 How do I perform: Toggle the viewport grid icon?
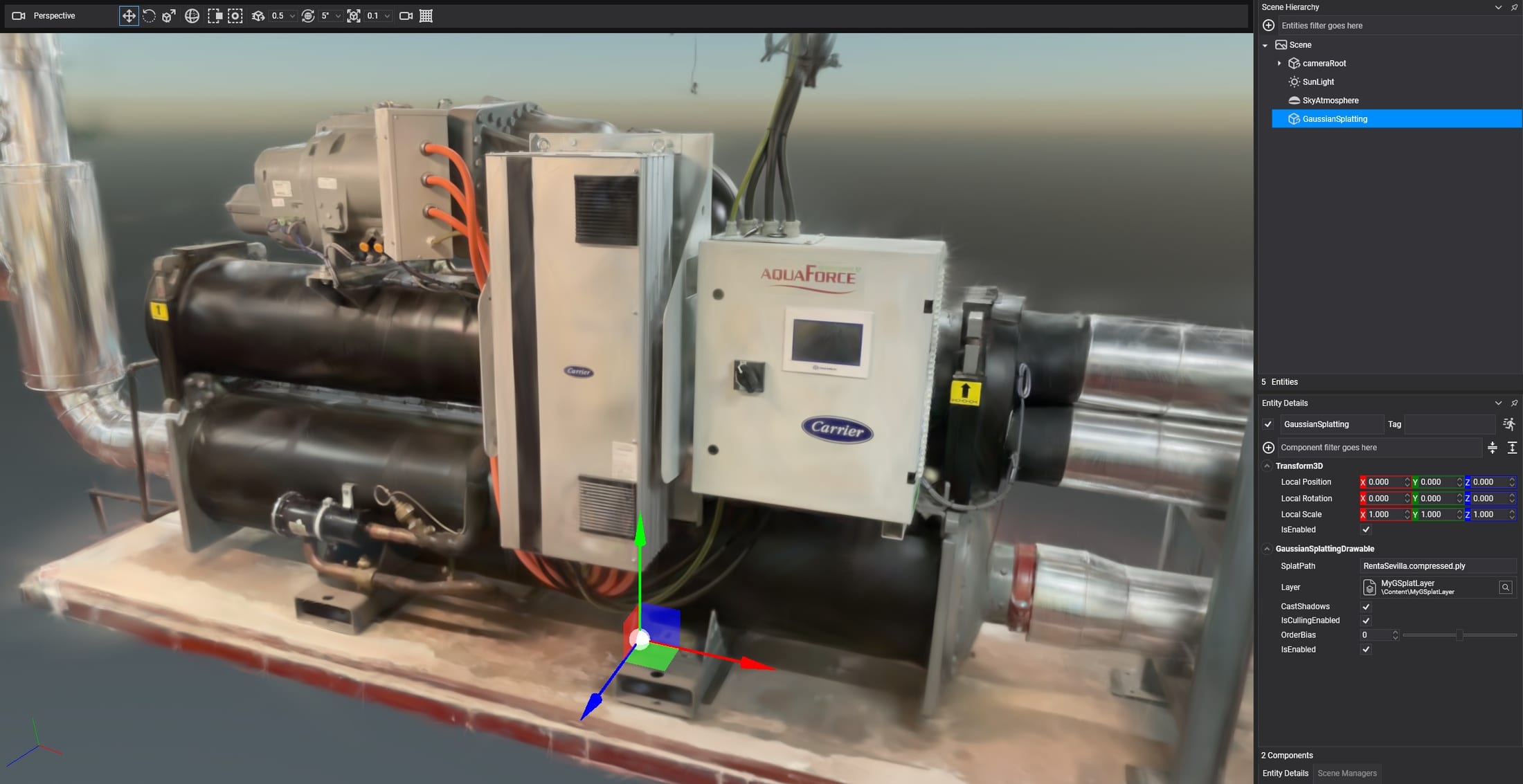coord(426,16)
